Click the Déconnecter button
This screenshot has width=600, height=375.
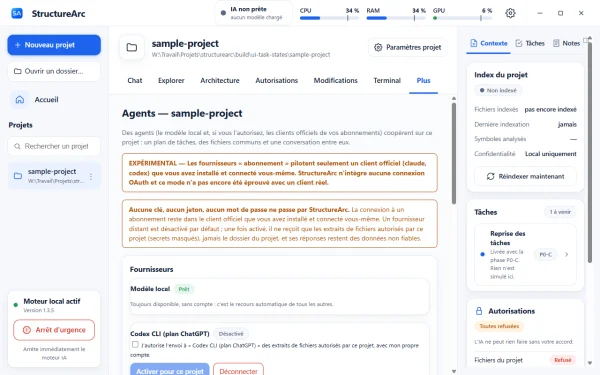pos(238,370)
